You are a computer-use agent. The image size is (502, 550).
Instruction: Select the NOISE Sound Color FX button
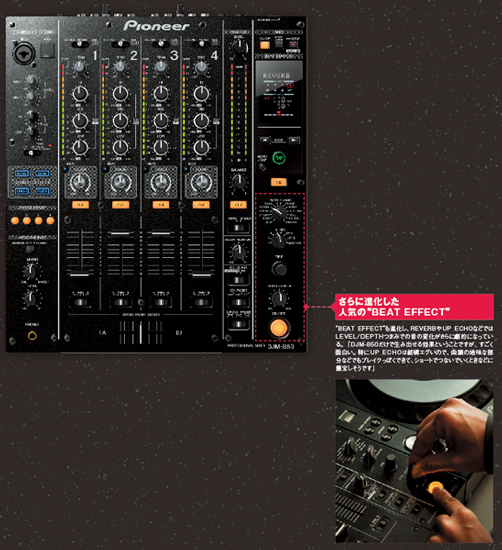coord(22,174)
